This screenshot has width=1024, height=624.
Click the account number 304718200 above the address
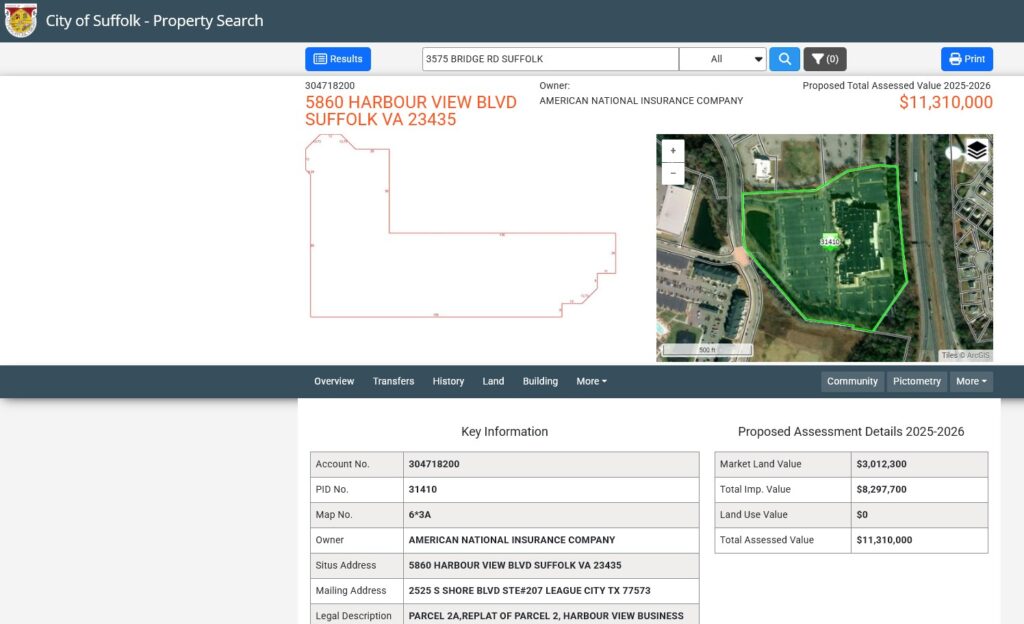click(x=330, y=86)
